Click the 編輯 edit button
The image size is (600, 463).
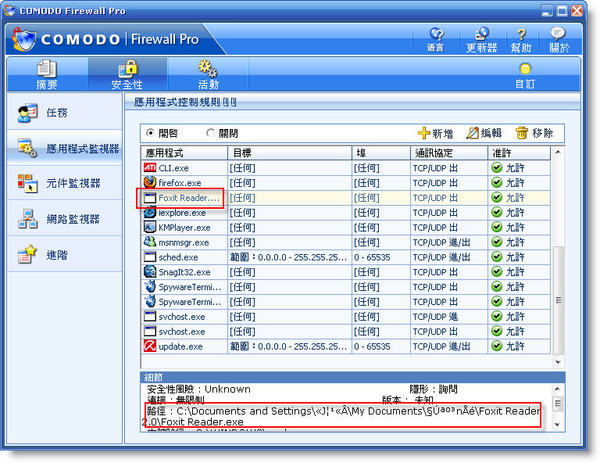484,133
